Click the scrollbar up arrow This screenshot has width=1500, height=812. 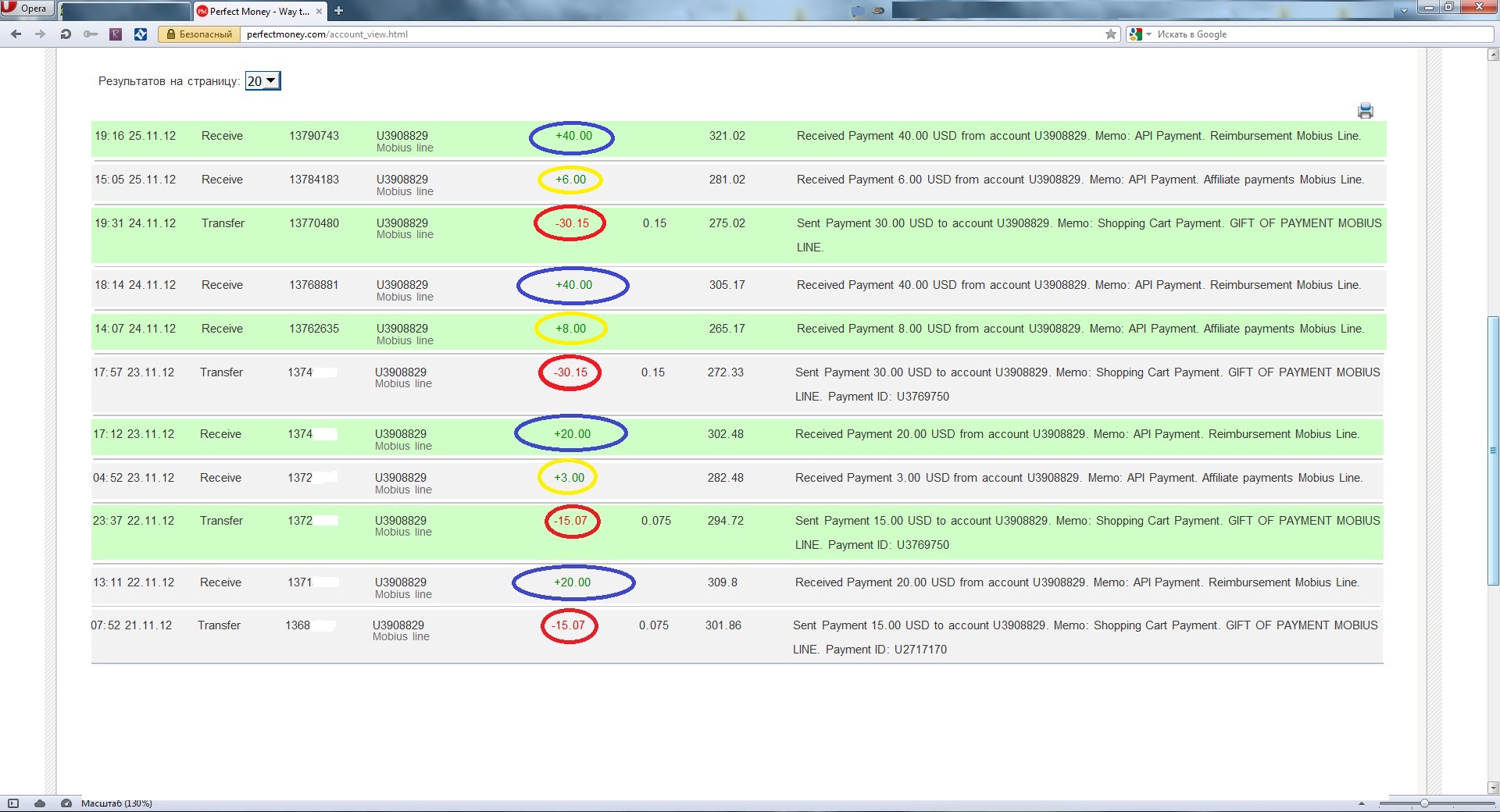tap(1493, 55)
